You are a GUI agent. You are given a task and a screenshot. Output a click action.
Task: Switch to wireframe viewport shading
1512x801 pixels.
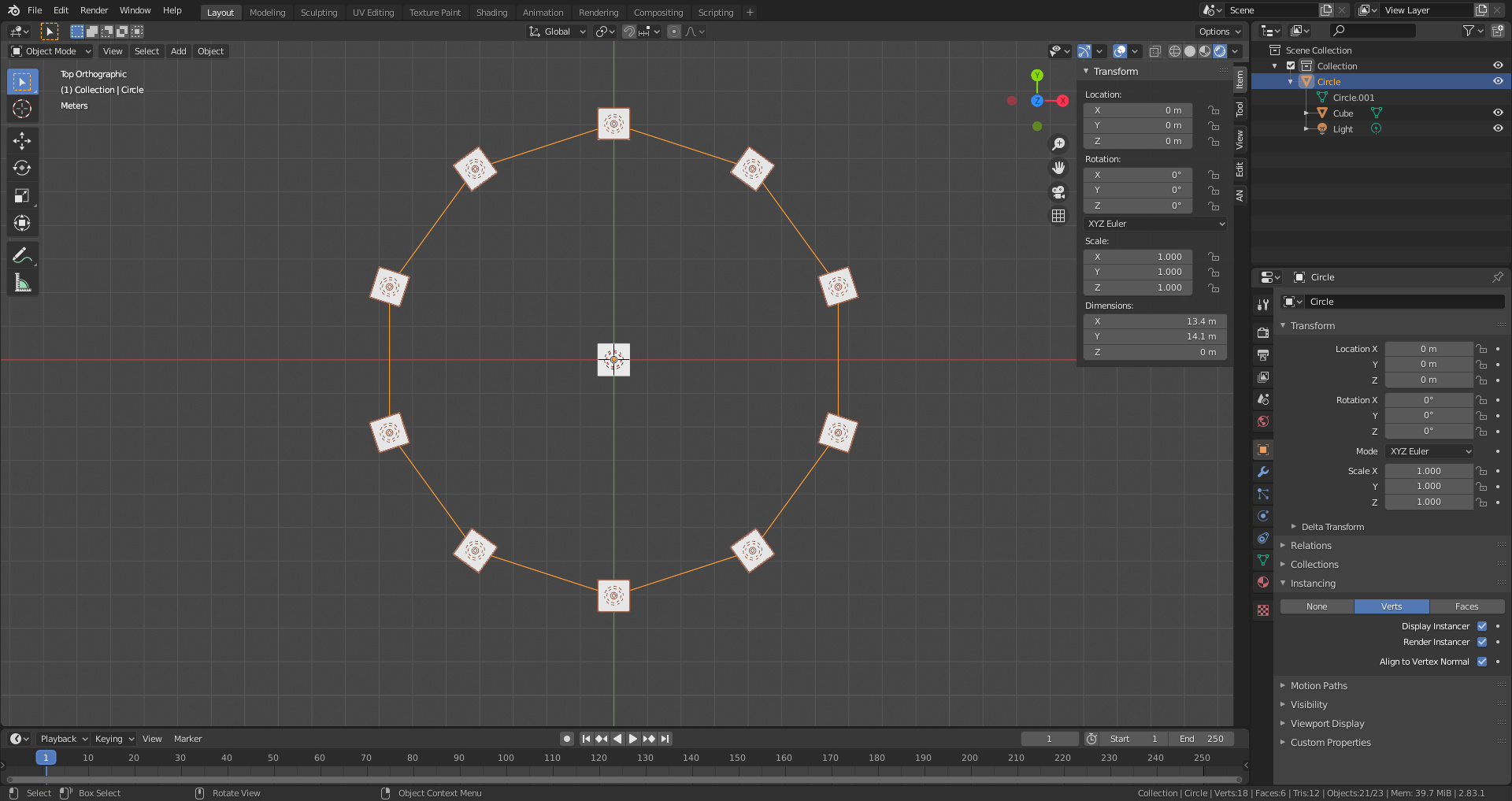point(1175,51)
